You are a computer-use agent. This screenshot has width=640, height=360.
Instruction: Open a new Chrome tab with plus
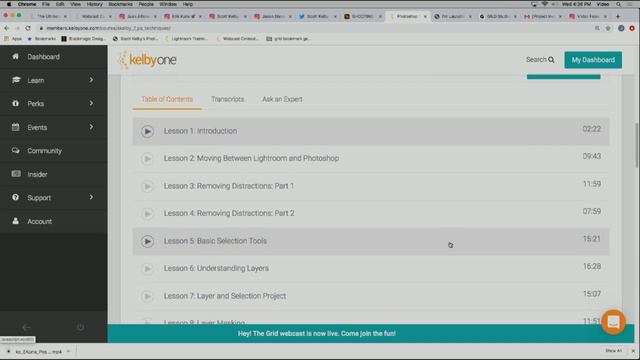[618, 16]
